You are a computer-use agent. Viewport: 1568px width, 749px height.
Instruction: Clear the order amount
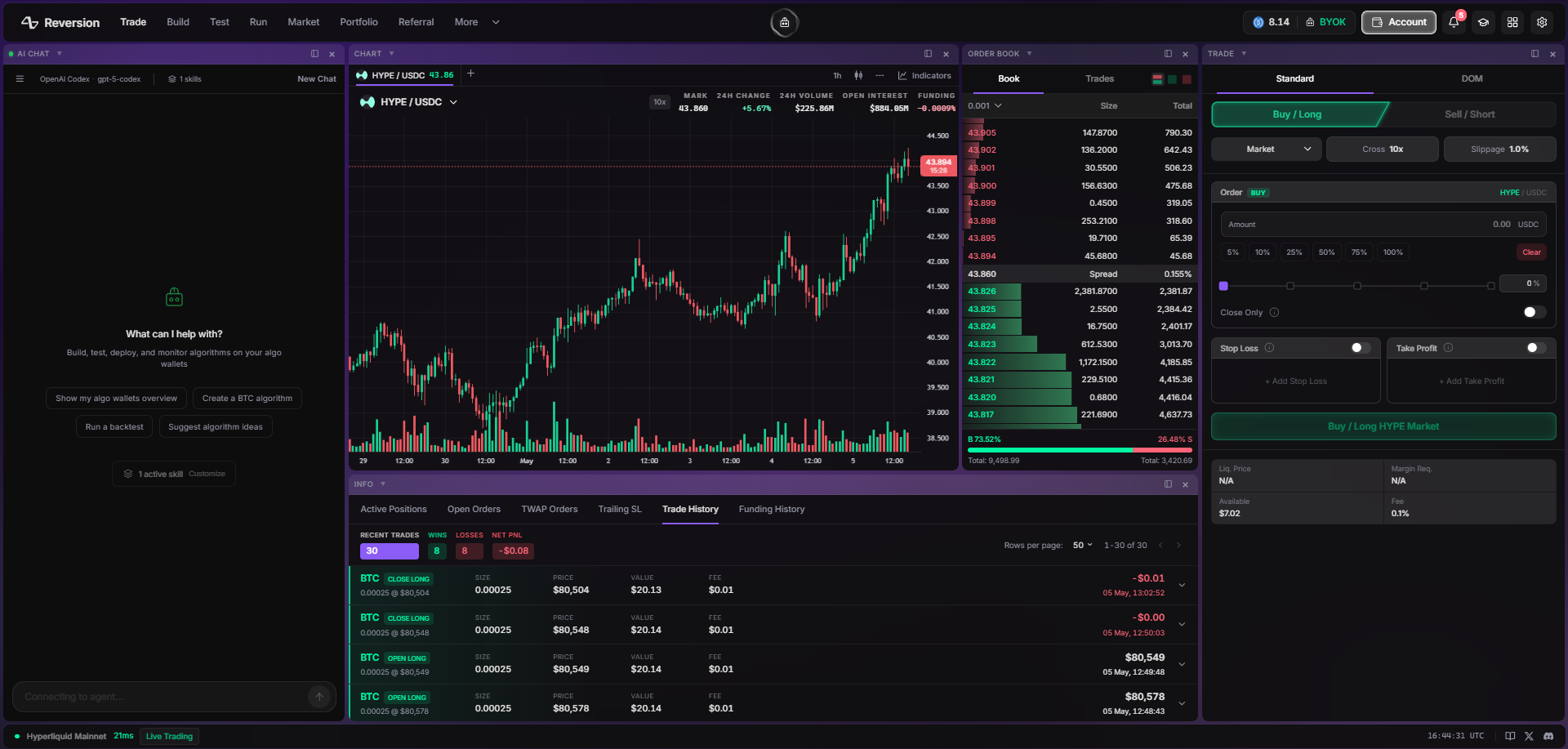pos(1531,252)
